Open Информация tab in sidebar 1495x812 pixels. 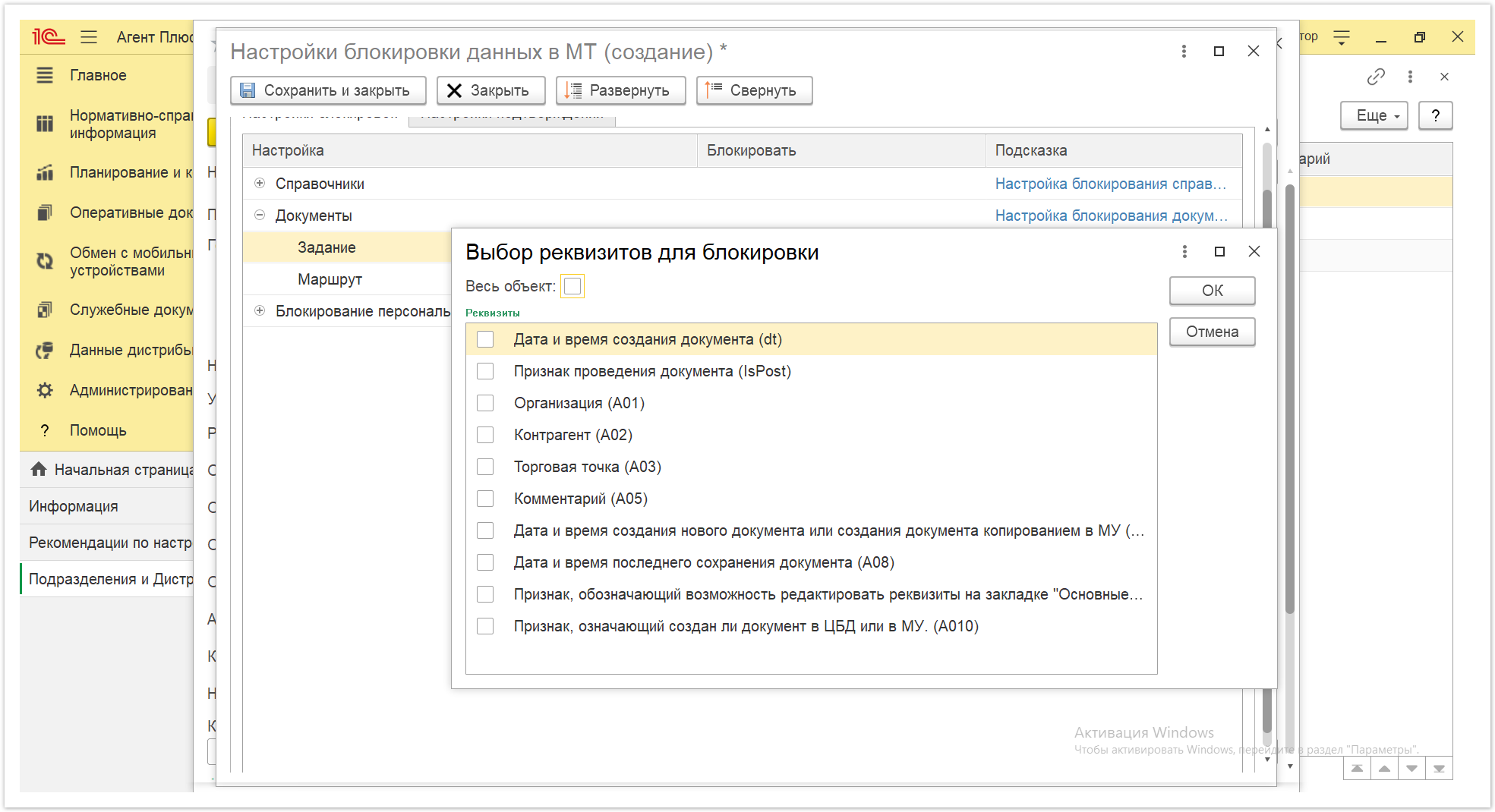click(x=106, y=506)
